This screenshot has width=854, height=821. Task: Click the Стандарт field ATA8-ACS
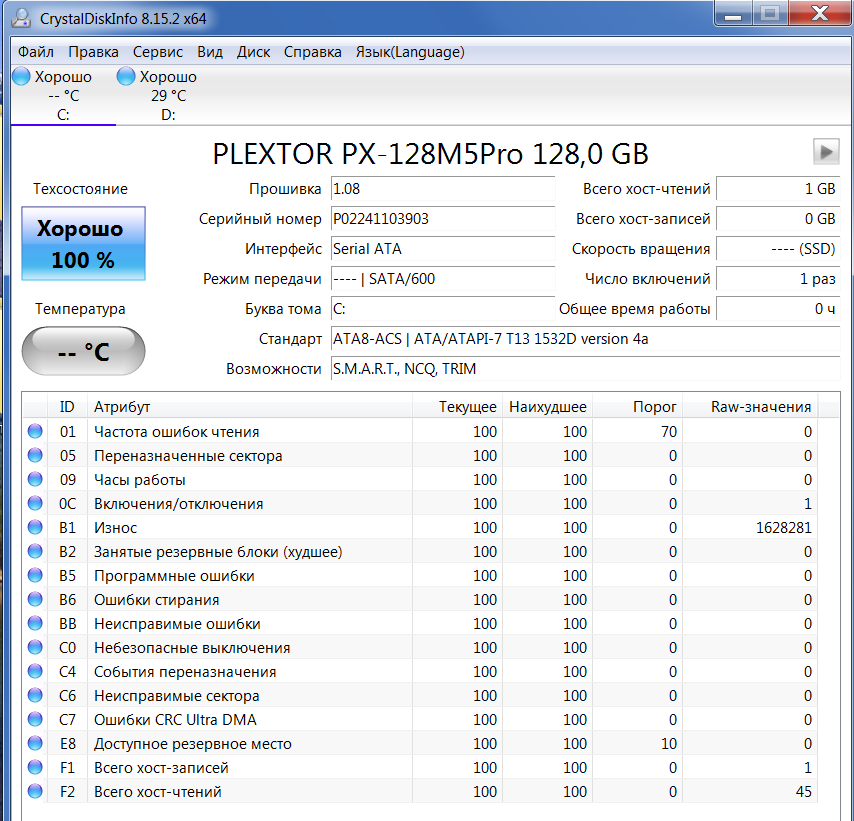585,339
